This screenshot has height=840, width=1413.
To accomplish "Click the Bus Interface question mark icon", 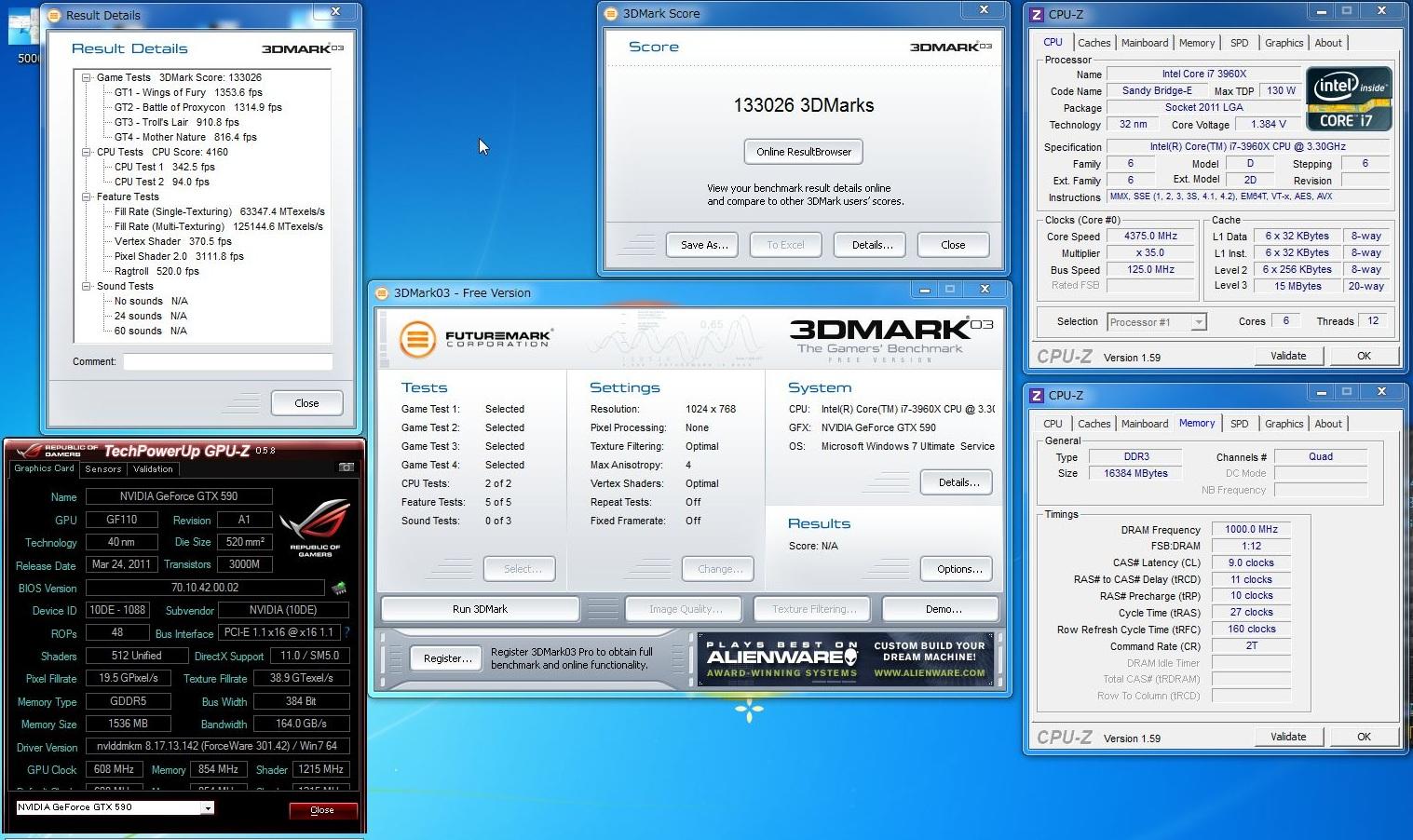I will click(346, 632).
